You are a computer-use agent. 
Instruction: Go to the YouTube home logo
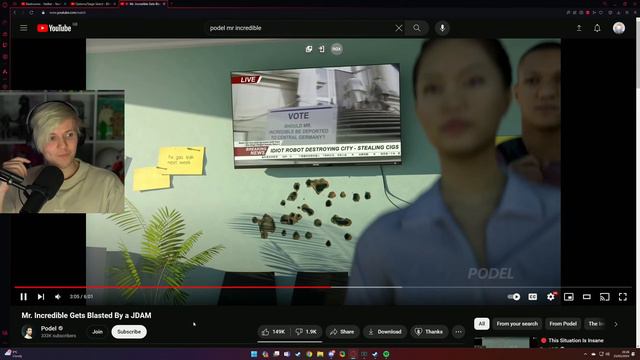pos(54,28)
